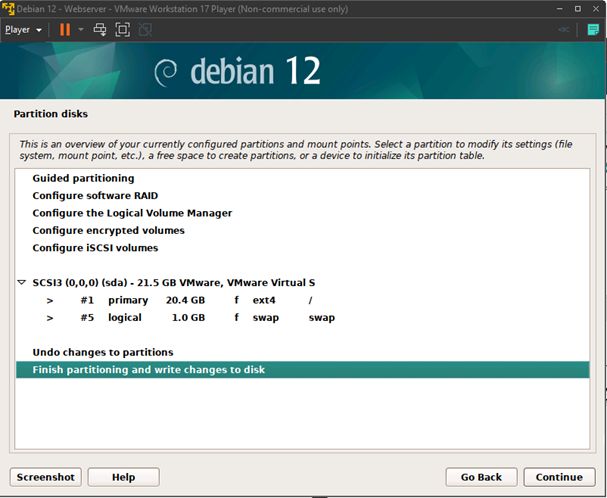Select the #5 logical swap partition
607x498 pixels.
pos(180,318)
